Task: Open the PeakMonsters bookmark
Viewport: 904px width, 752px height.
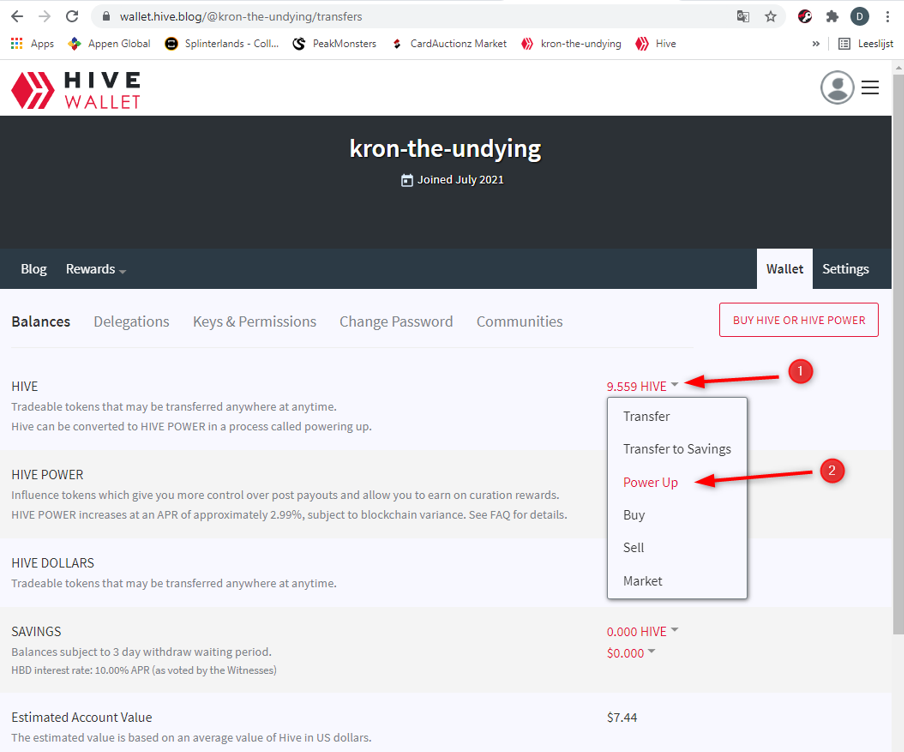Action: click(334, 44)
